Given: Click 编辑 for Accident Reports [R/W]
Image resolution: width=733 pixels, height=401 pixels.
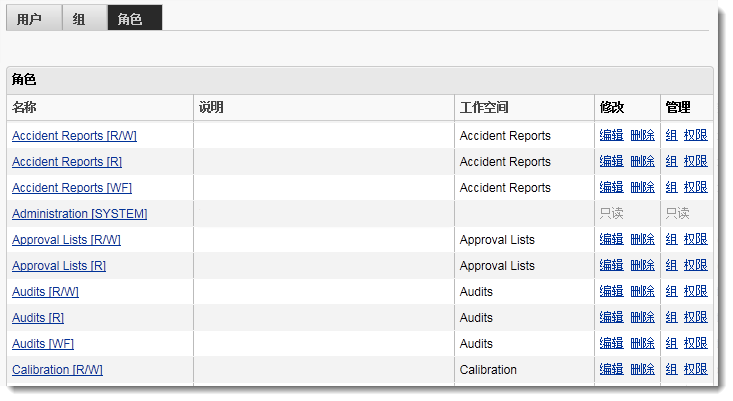Looking at the screenshot, I should pyautogui.click(x=611, y=136).
